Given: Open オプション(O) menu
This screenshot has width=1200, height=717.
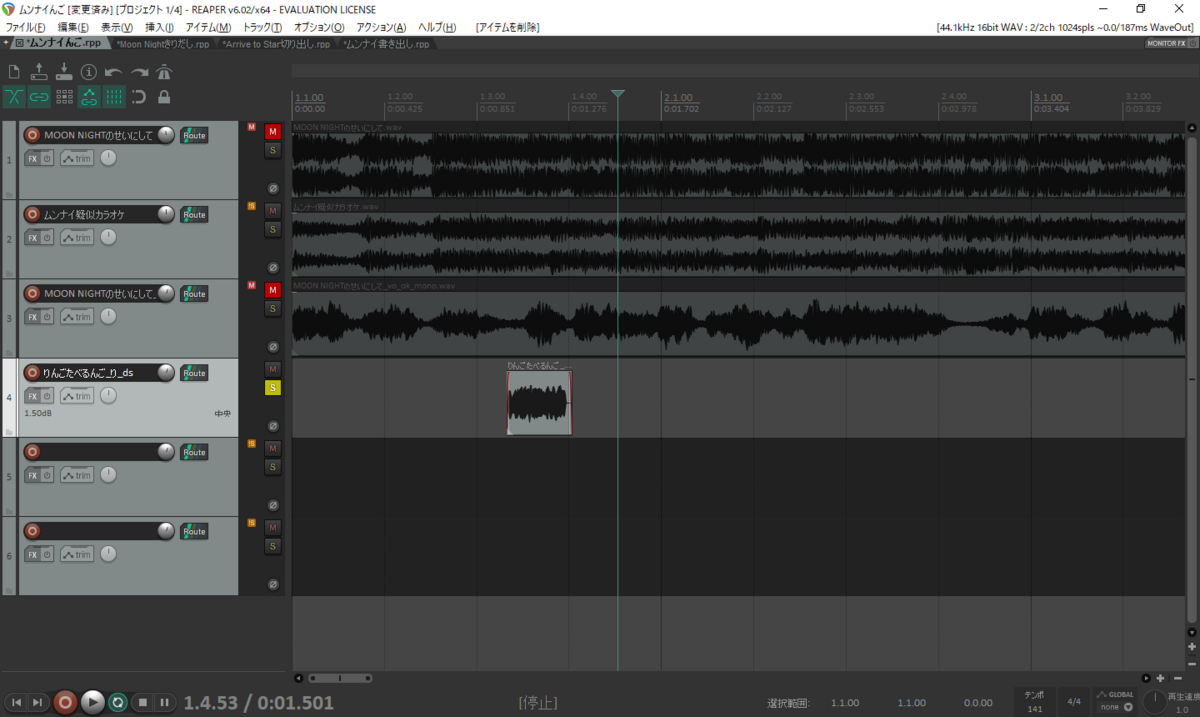Looking at the screenshot, I should [319, 27].
